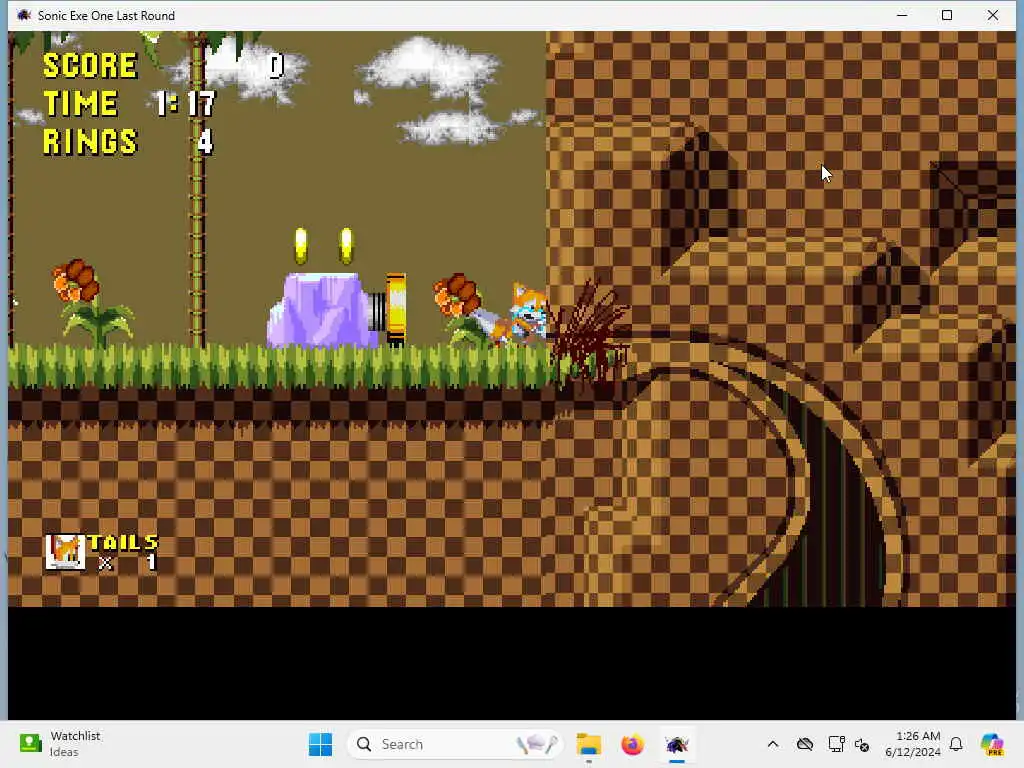The width and height of the screenshot is (1024, 768).
Task: Click the right floating gold ring
Action: click(346, 246)
